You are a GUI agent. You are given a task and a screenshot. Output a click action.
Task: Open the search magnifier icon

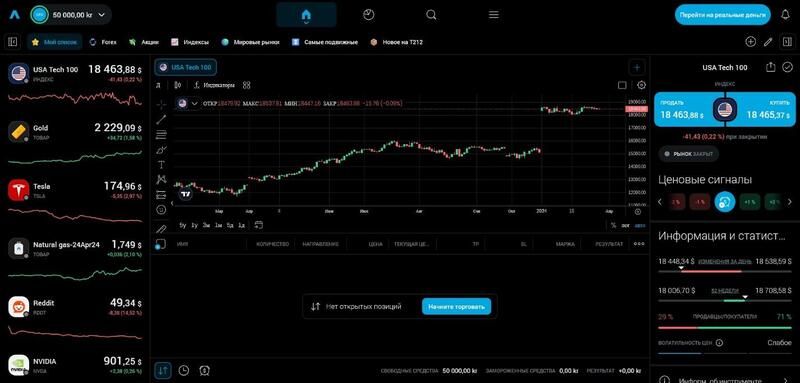coord(431,15)
